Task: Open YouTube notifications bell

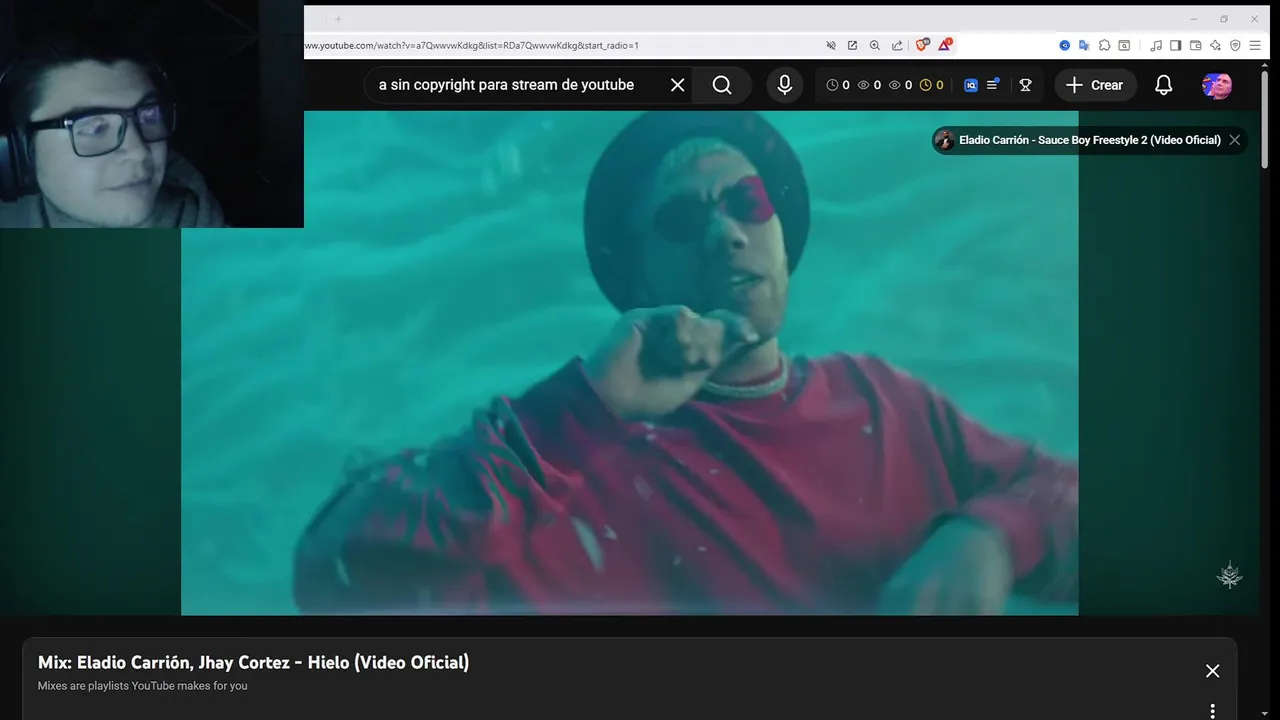Action: pyautogui.click(x=1163, y=85)
